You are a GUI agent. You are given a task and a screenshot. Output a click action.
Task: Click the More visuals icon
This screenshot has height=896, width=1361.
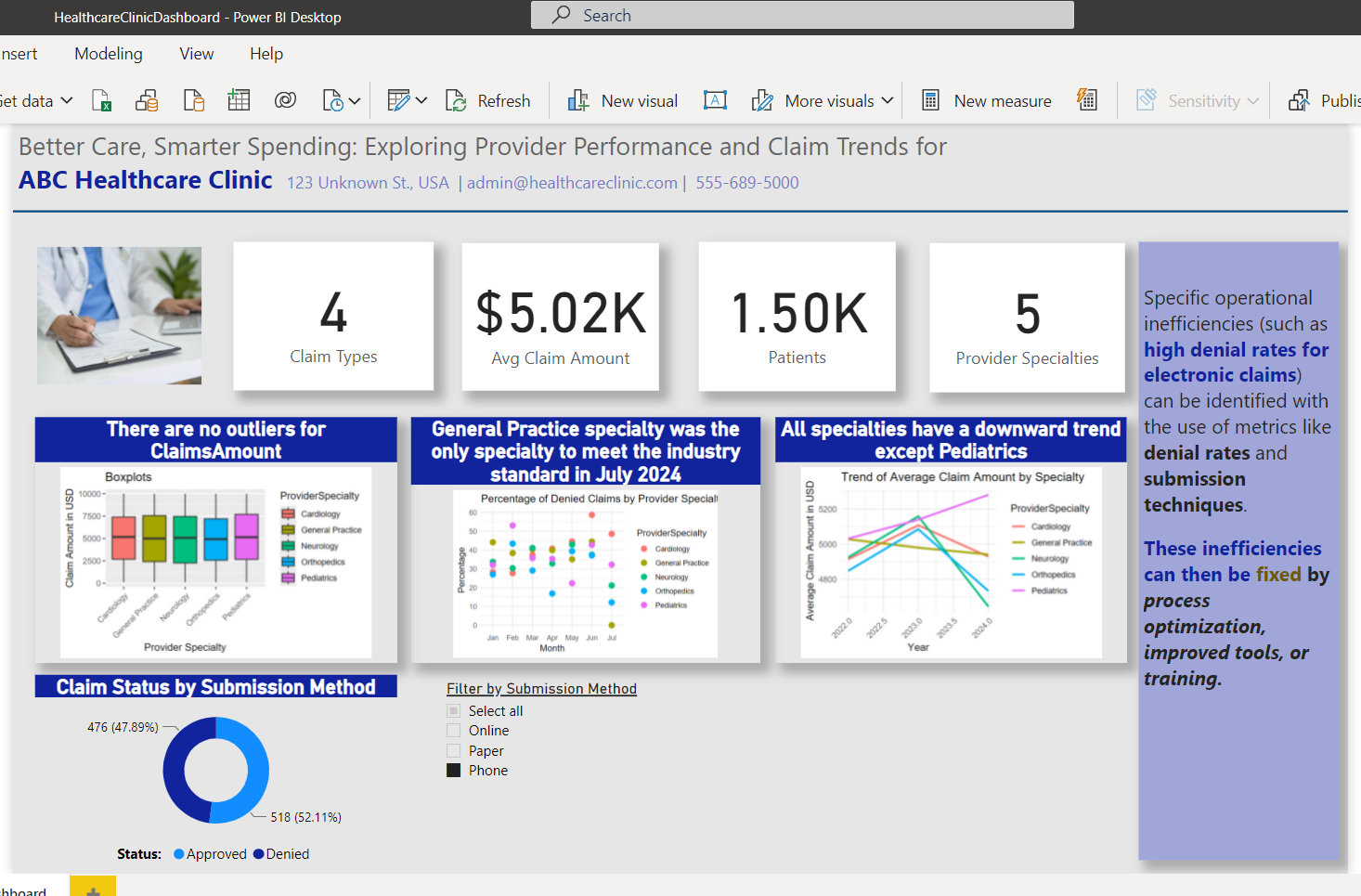[x=762, y=100]
